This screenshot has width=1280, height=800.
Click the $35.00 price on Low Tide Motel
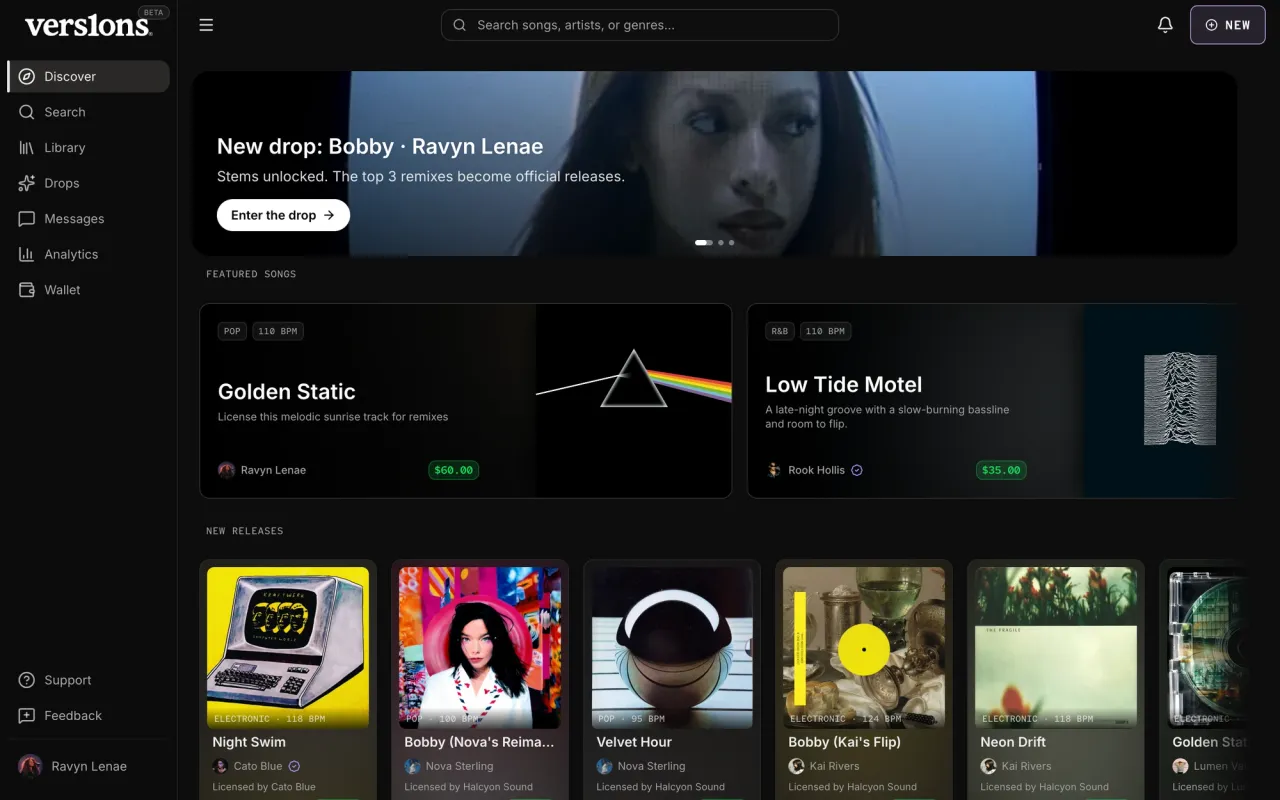(x=1001, y=470)
